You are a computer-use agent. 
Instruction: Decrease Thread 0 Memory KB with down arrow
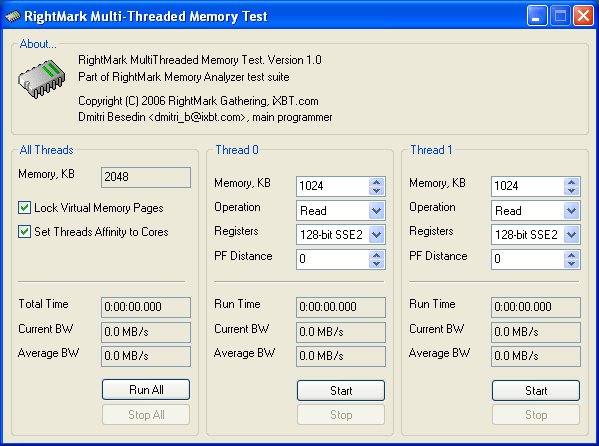[377, 190]
